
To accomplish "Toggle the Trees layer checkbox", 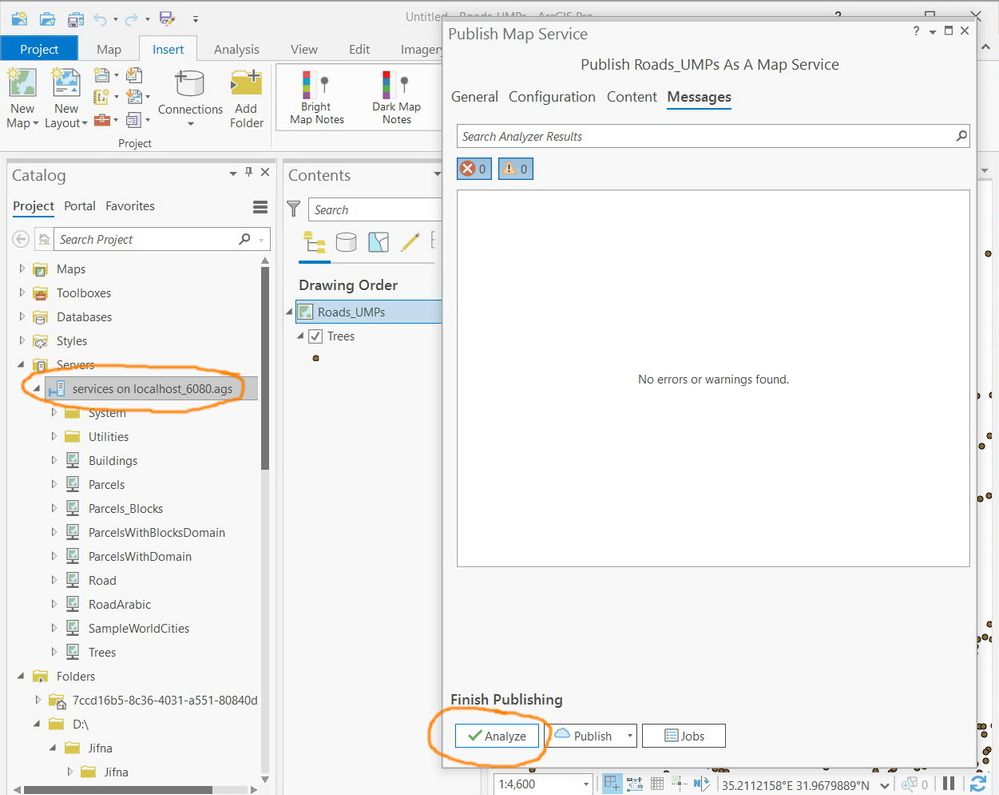I will (x=315, y=336).
